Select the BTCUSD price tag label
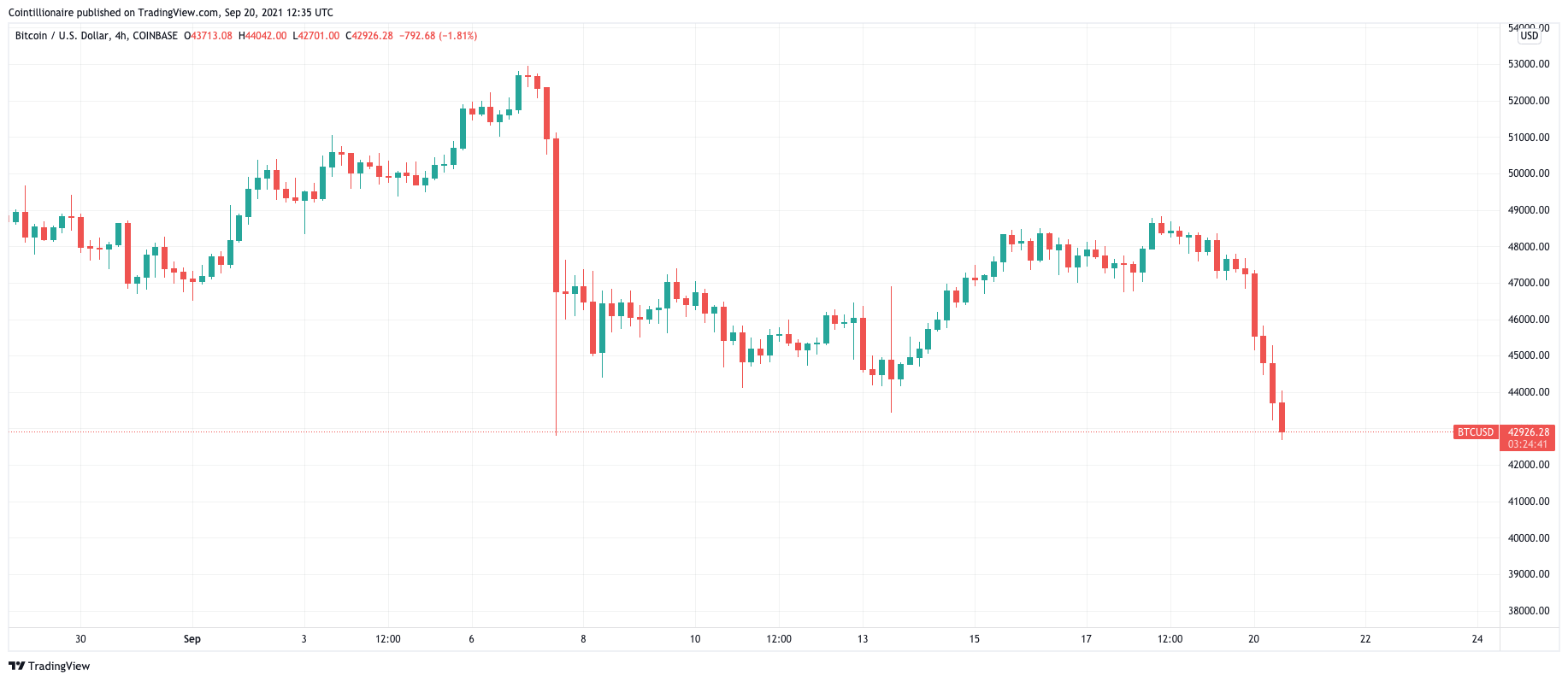Image resolution: width=1568 pixels, height=681 pixels. coord(1476,432)
